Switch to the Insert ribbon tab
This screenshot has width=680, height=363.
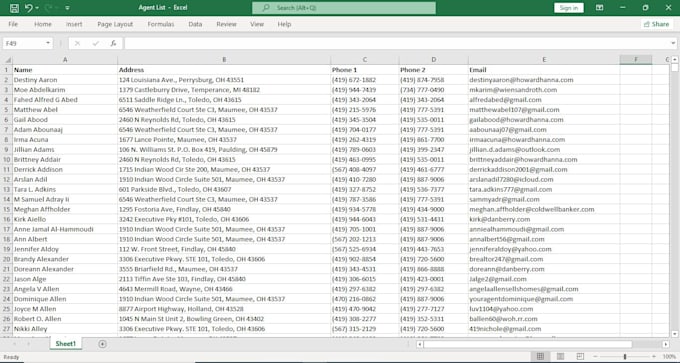(x=74, y=24)
